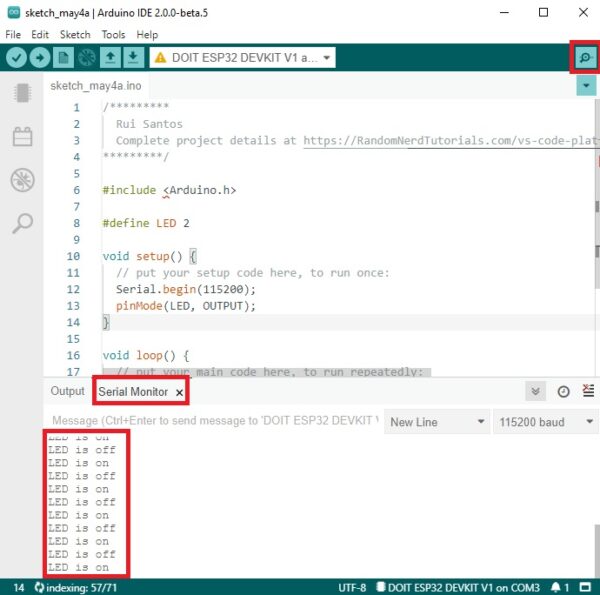The width and height of the screenshot is (600, 595).
Task: Click the notification bell in status bar
Action: 555,586
